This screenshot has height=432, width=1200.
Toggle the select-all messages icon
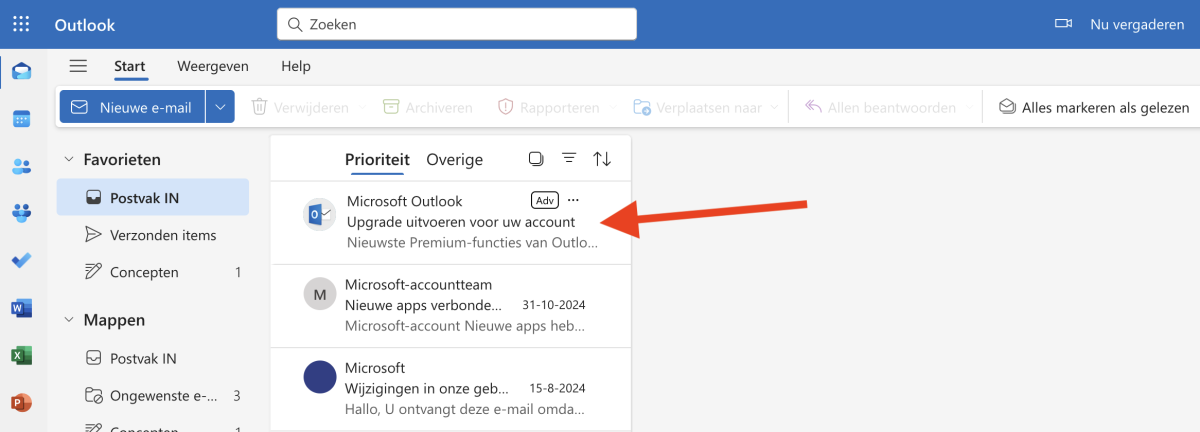coord(536,159)
